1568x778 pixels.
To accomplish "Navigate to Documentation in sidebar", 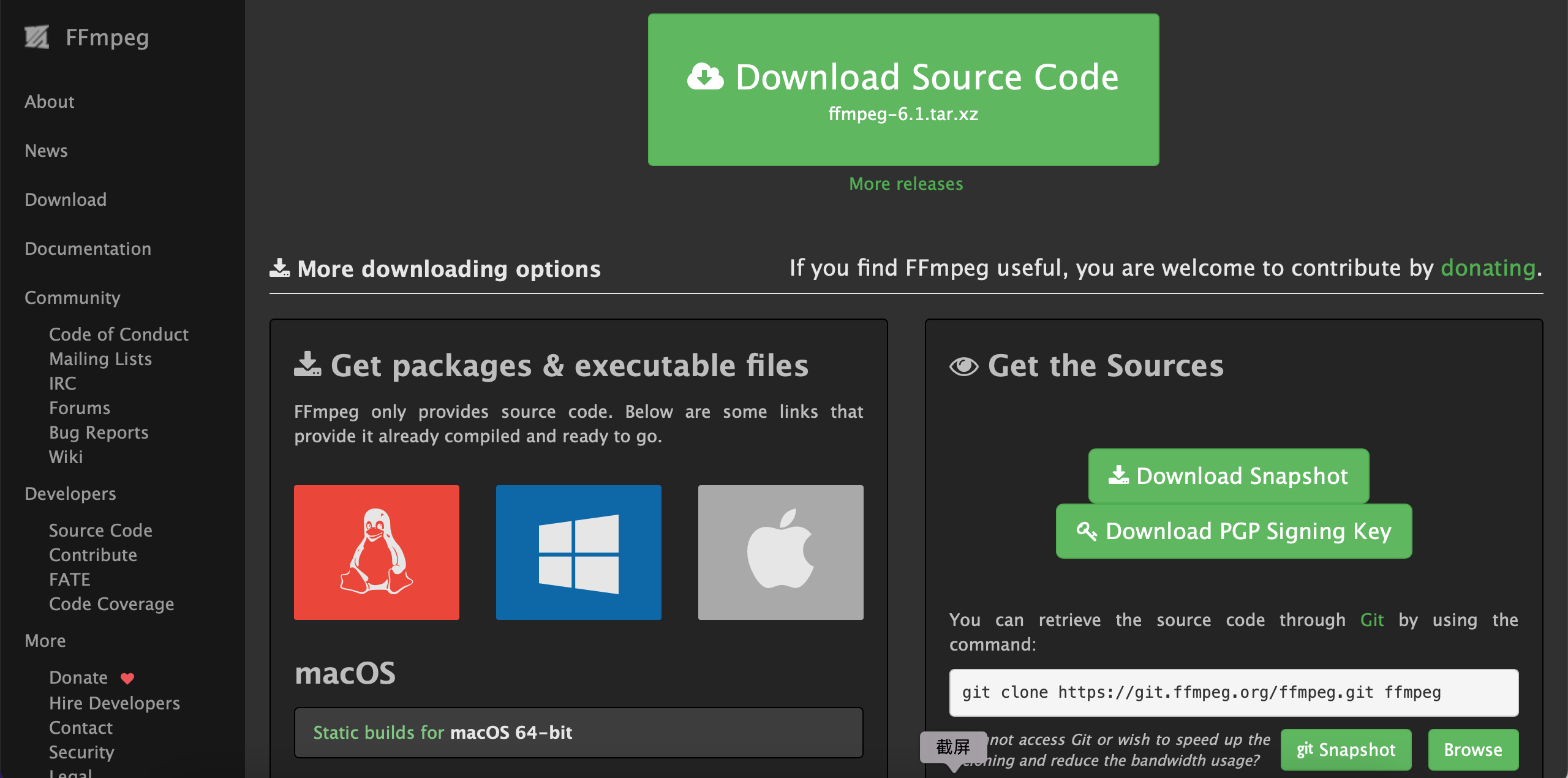I will (87, 248).
